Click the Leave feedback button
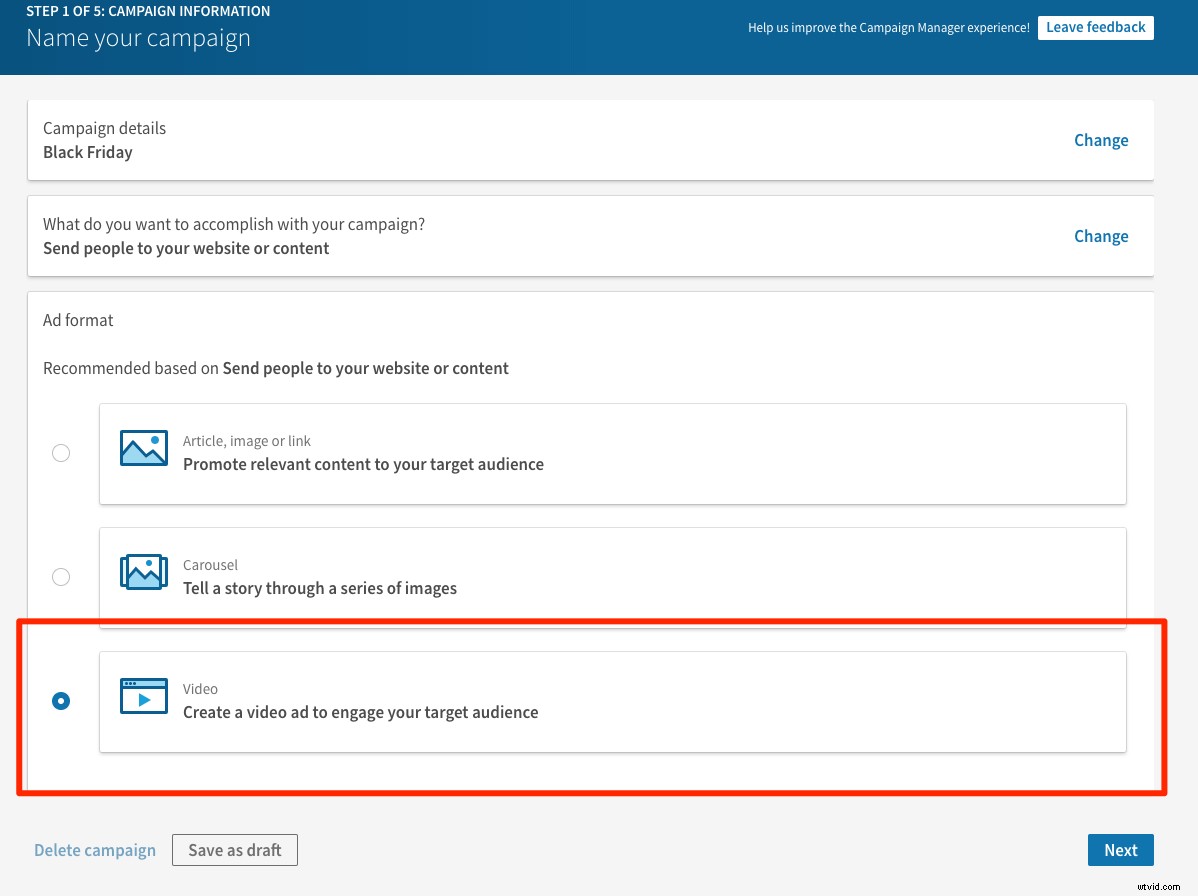 click(1095, 27)
